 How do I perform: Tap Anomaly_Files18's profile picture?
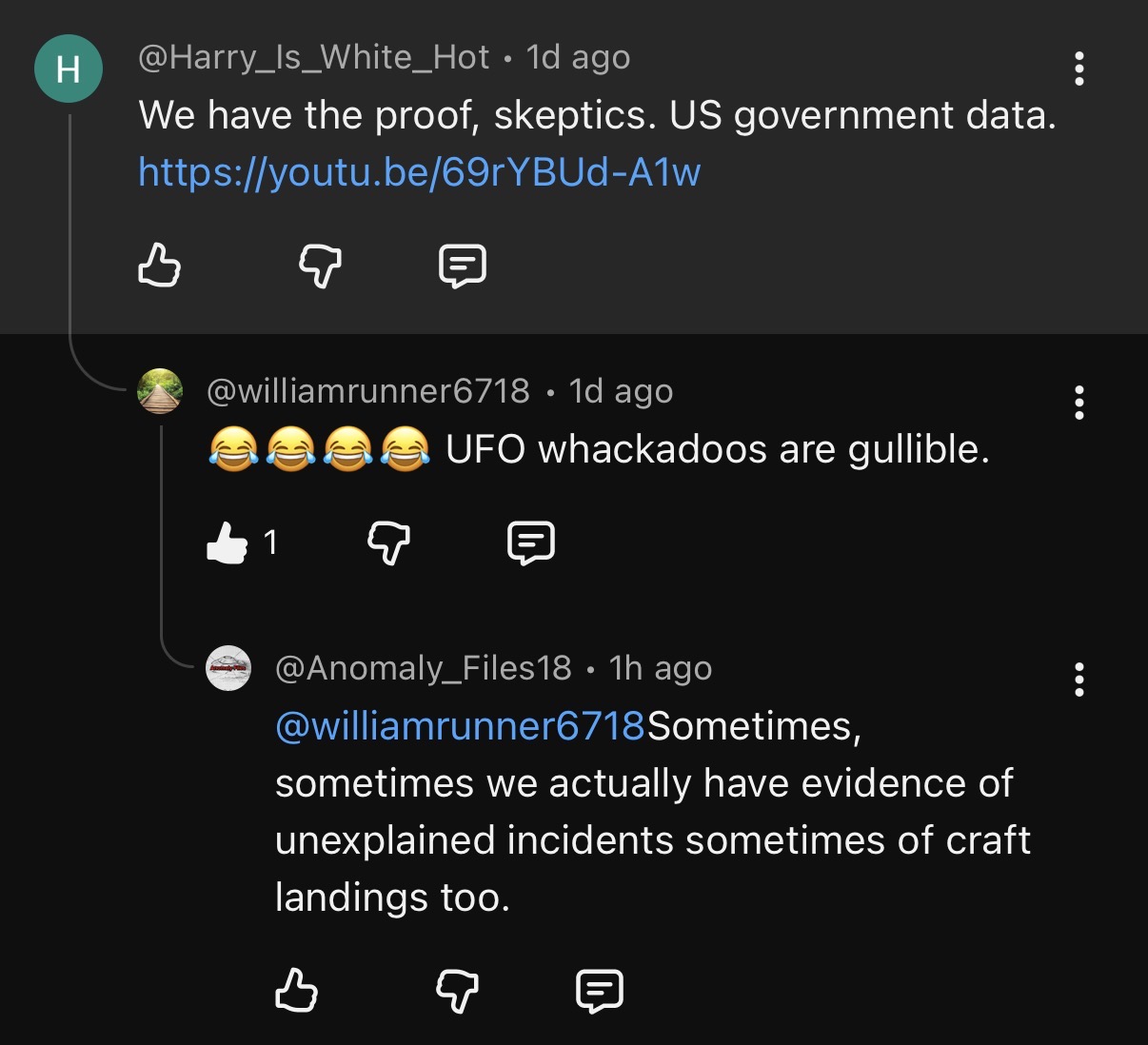(228, 668)
